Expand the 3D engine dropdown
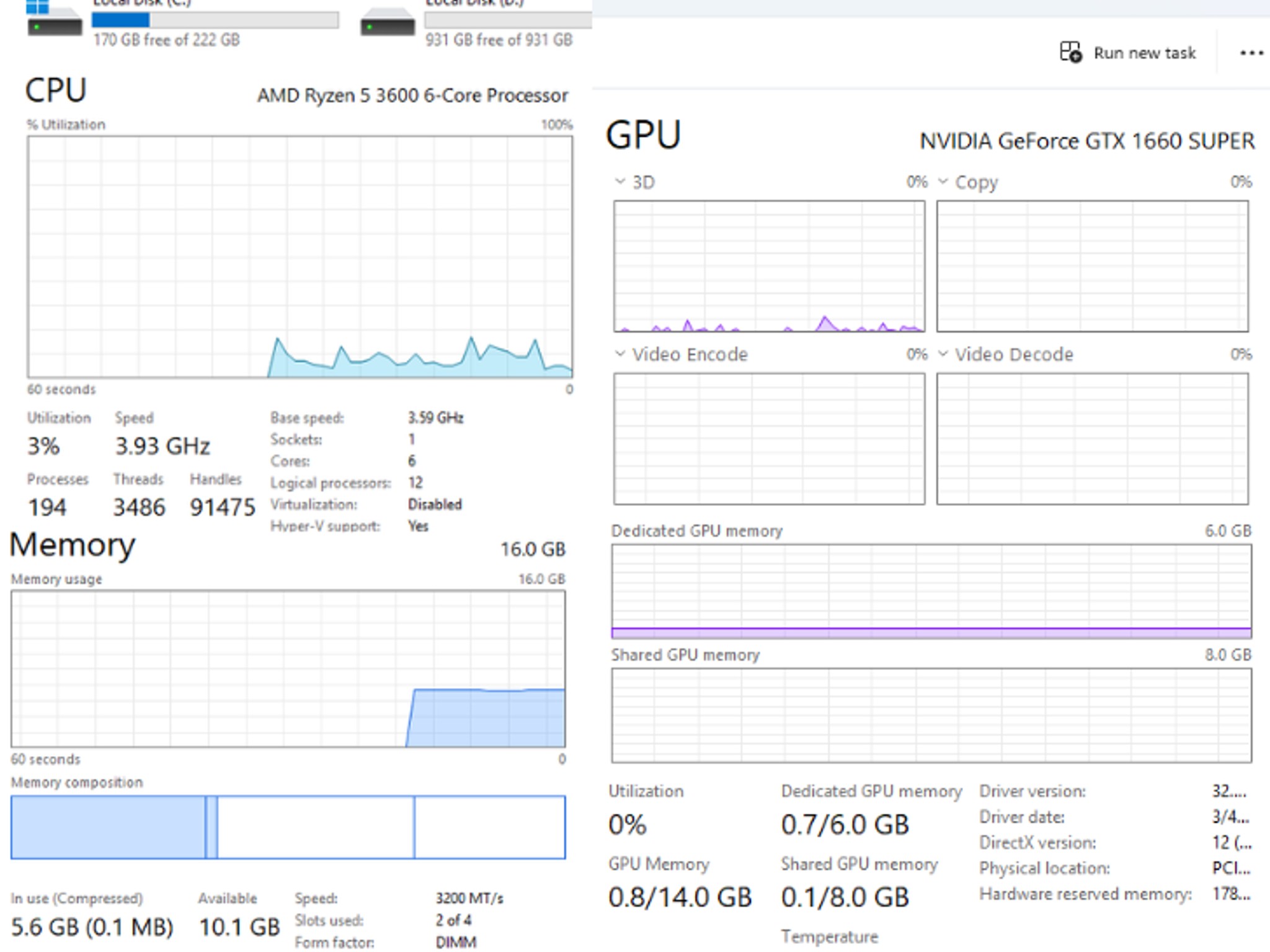Viewport: 1270px width, 952px height. [619, 182]
